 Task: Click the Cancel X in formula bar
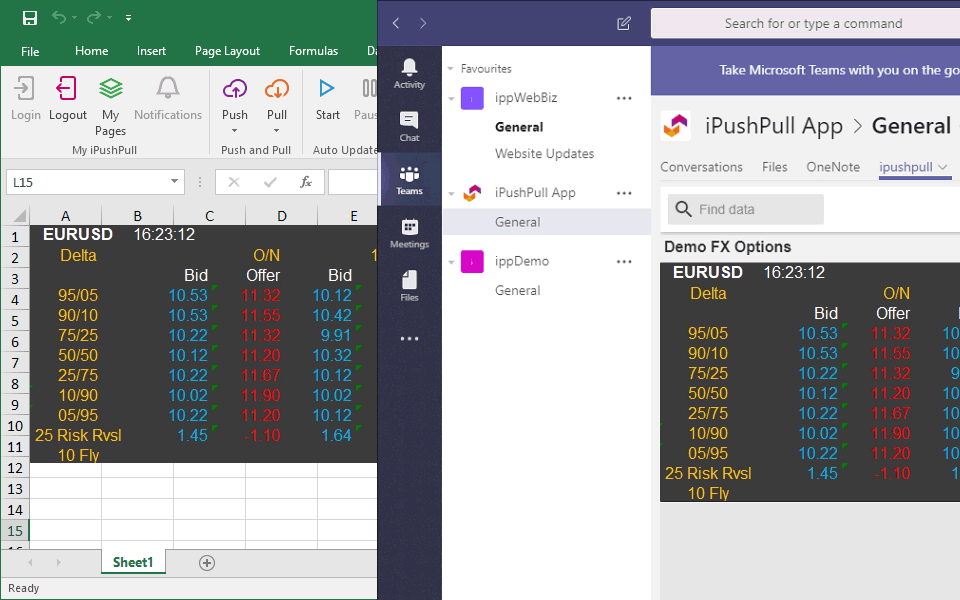pos(234,182)
